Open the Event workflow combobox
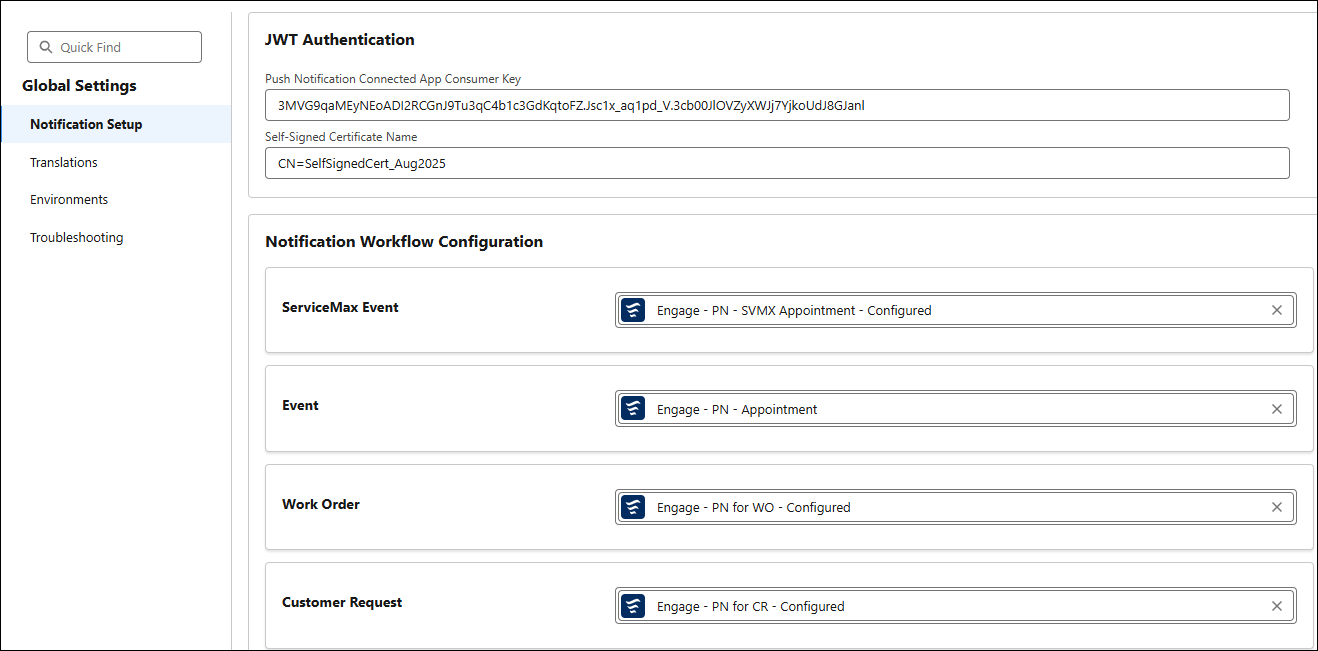This screenshot has width=1318, height=651. 955,409
